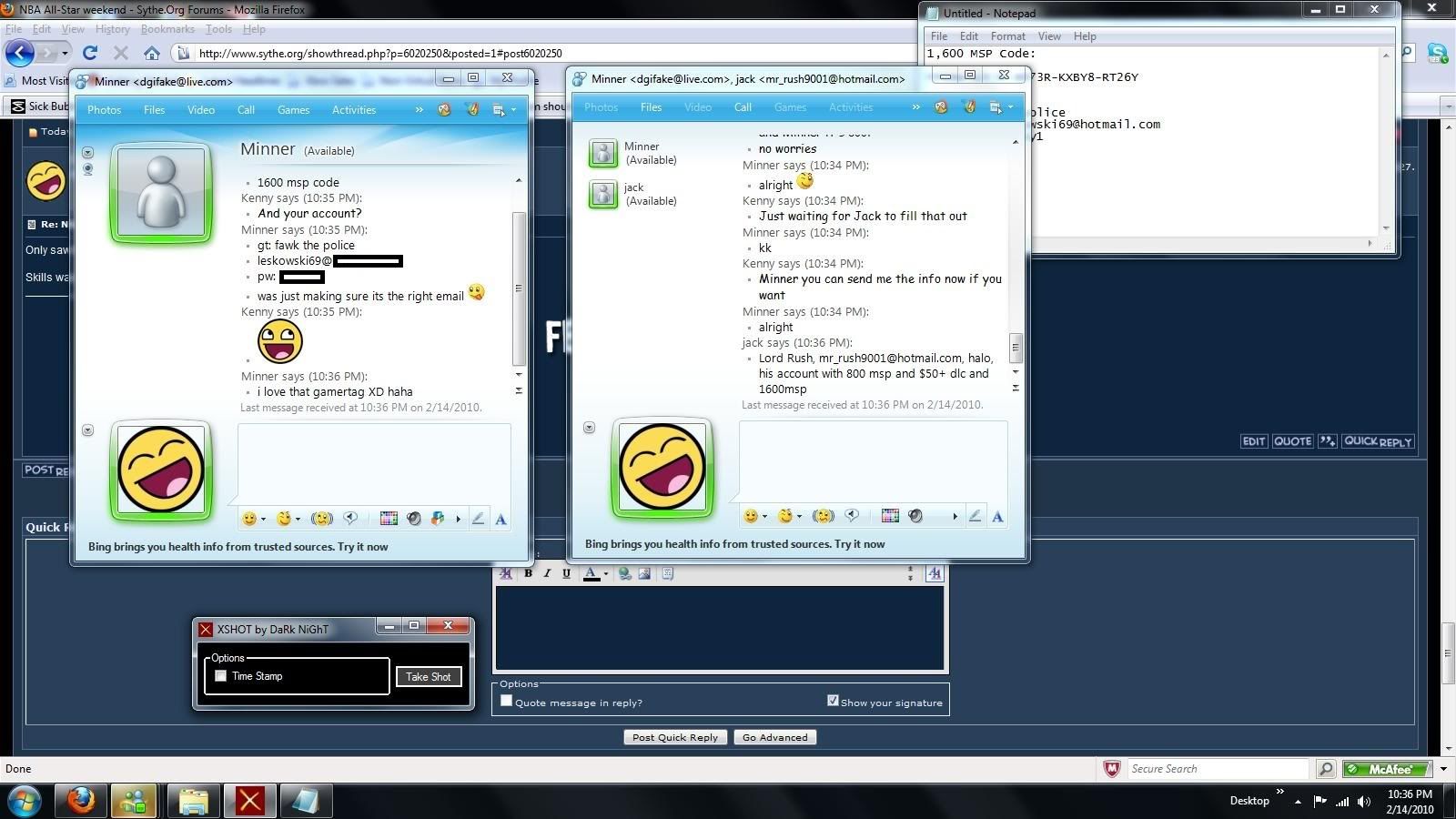This screenshot has height=819, width=1456.
Task: Click the QUOTE post button
Action: pyautogui.click(x=1292, y=441)
